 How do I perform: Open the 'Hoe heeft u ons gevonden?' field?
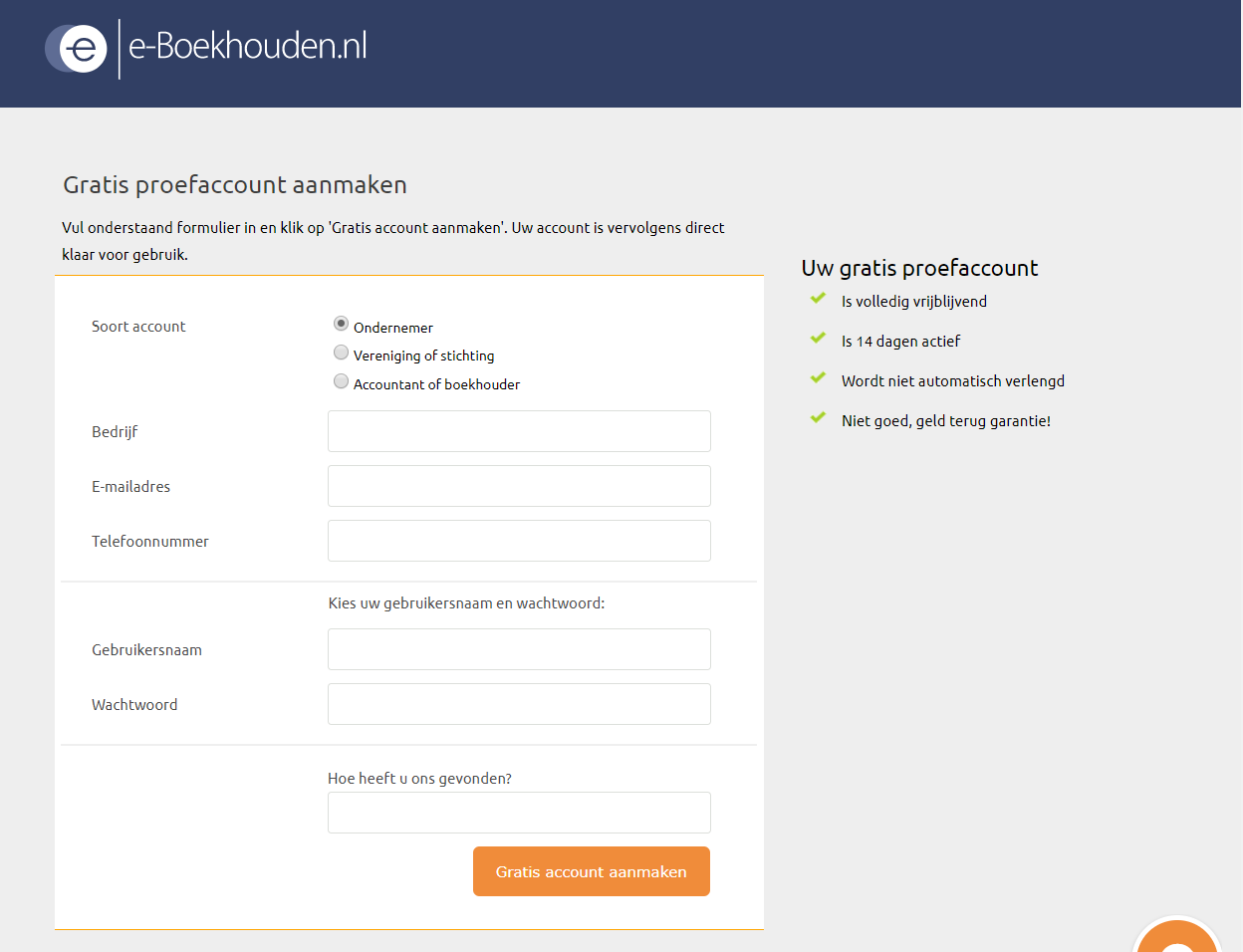pyautogui.click(x=518, y=813)
